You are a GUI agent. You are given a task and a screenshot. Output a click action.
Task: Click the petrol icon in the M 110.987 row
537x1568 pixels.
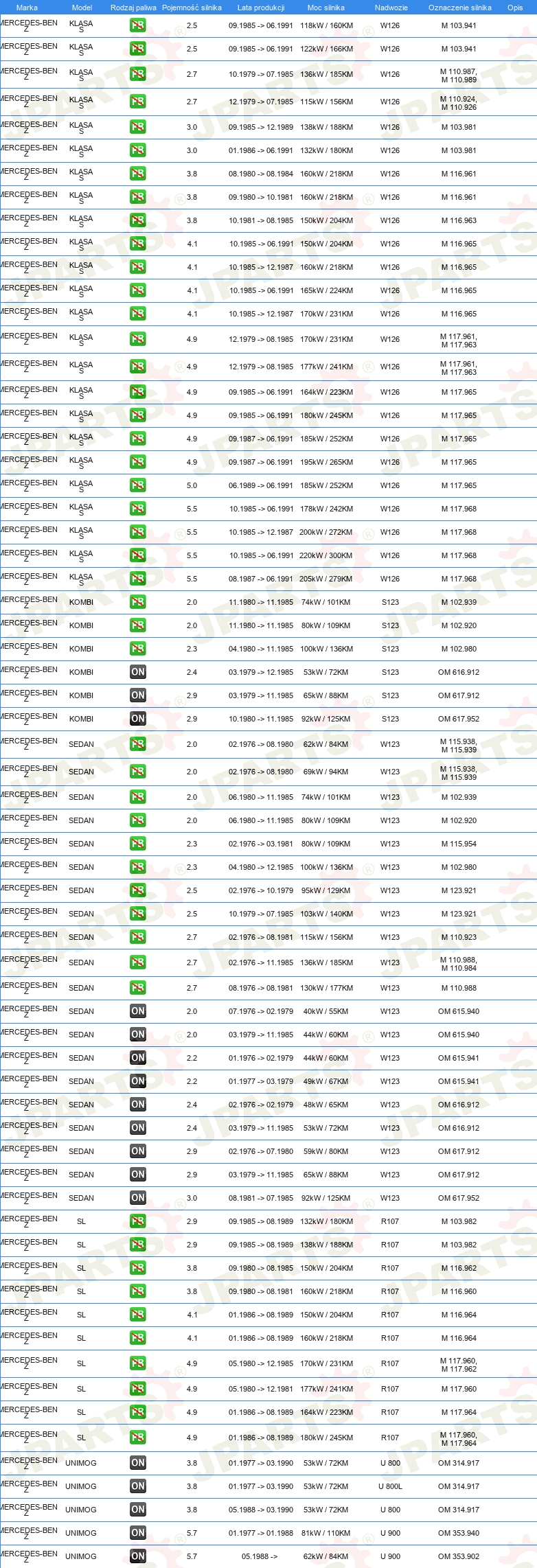138,74
